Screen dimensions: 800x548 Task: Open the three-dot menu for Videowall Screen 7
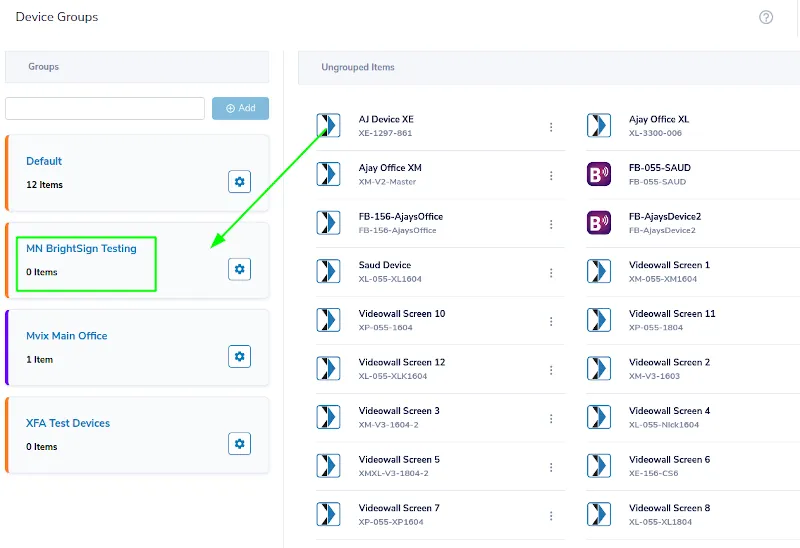tap(551, 516)
